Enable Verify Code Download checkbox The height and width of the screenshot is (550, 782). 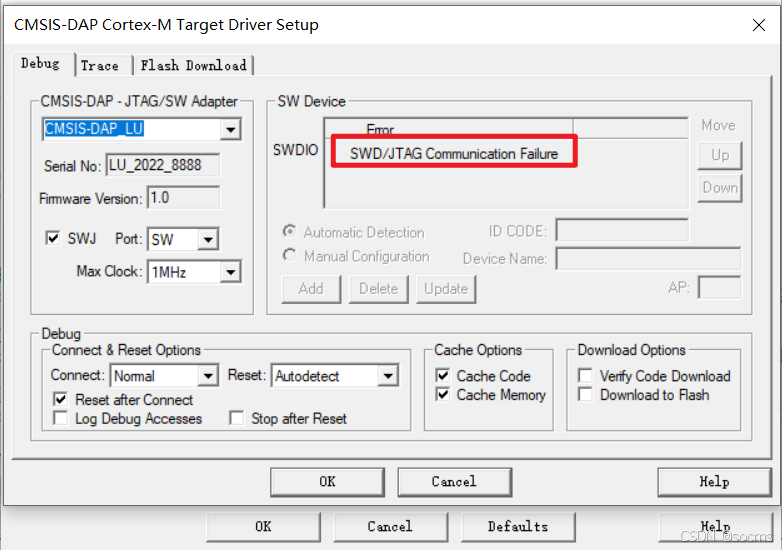click(585, 375)
